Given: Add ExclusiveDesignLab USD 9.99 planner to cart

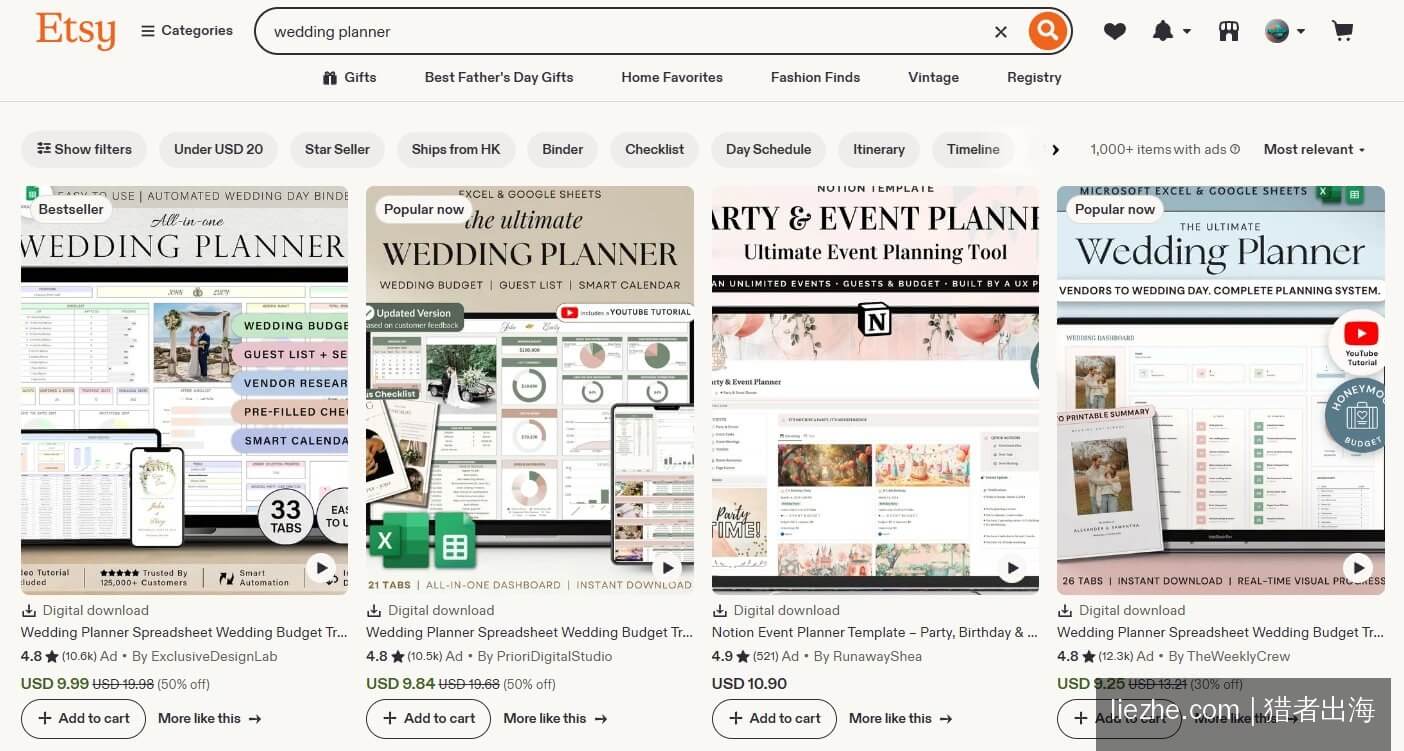Looking at the screenshot, I should (83, 718).
